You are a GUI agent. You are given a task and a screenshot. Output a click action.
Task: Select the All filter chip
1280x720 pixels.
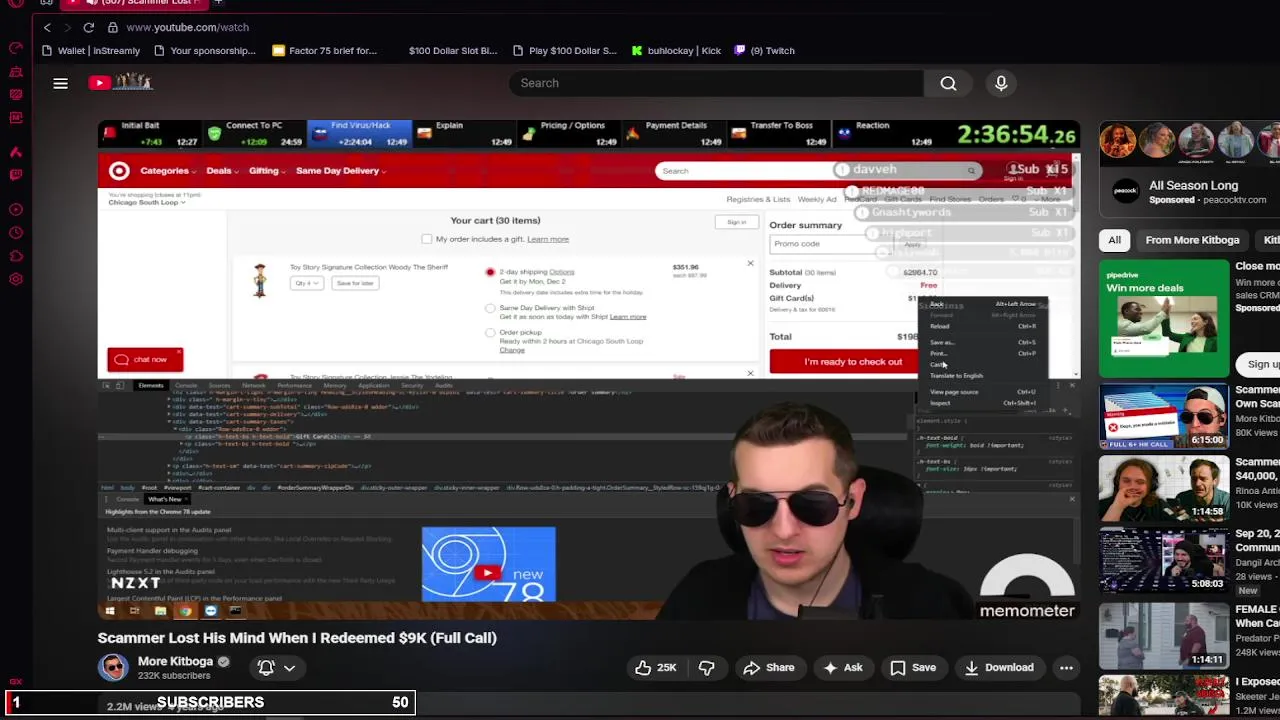click(1114, 240)
